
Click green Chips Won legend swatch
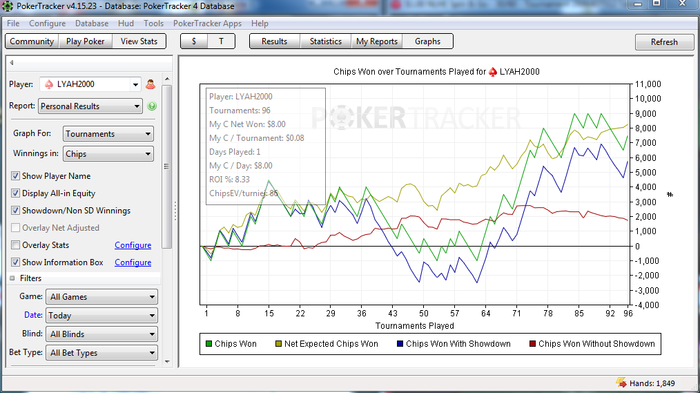point(208,344)
